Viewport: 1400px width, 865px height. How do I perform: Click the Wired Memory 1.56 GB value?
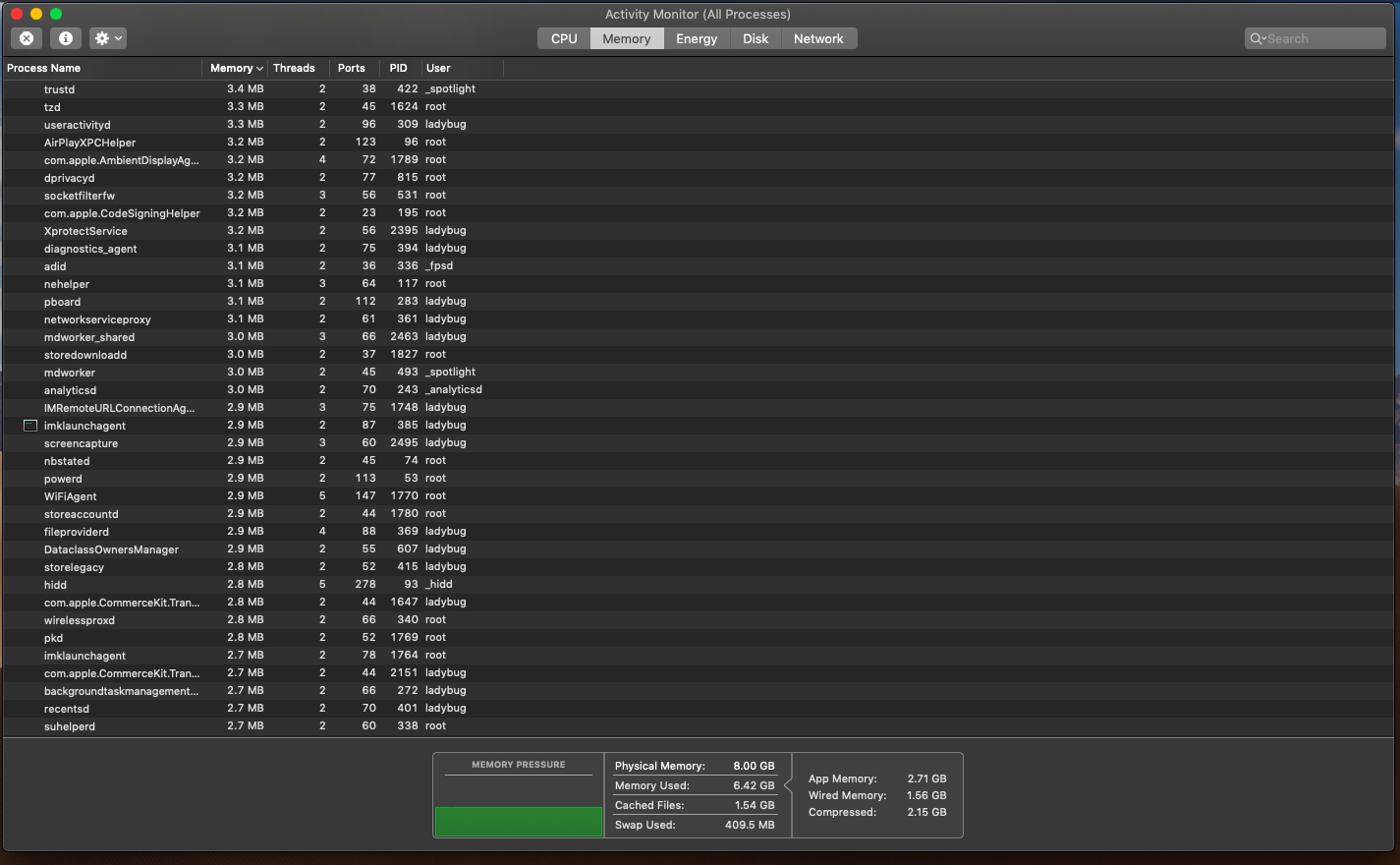[x=926, y=795]
